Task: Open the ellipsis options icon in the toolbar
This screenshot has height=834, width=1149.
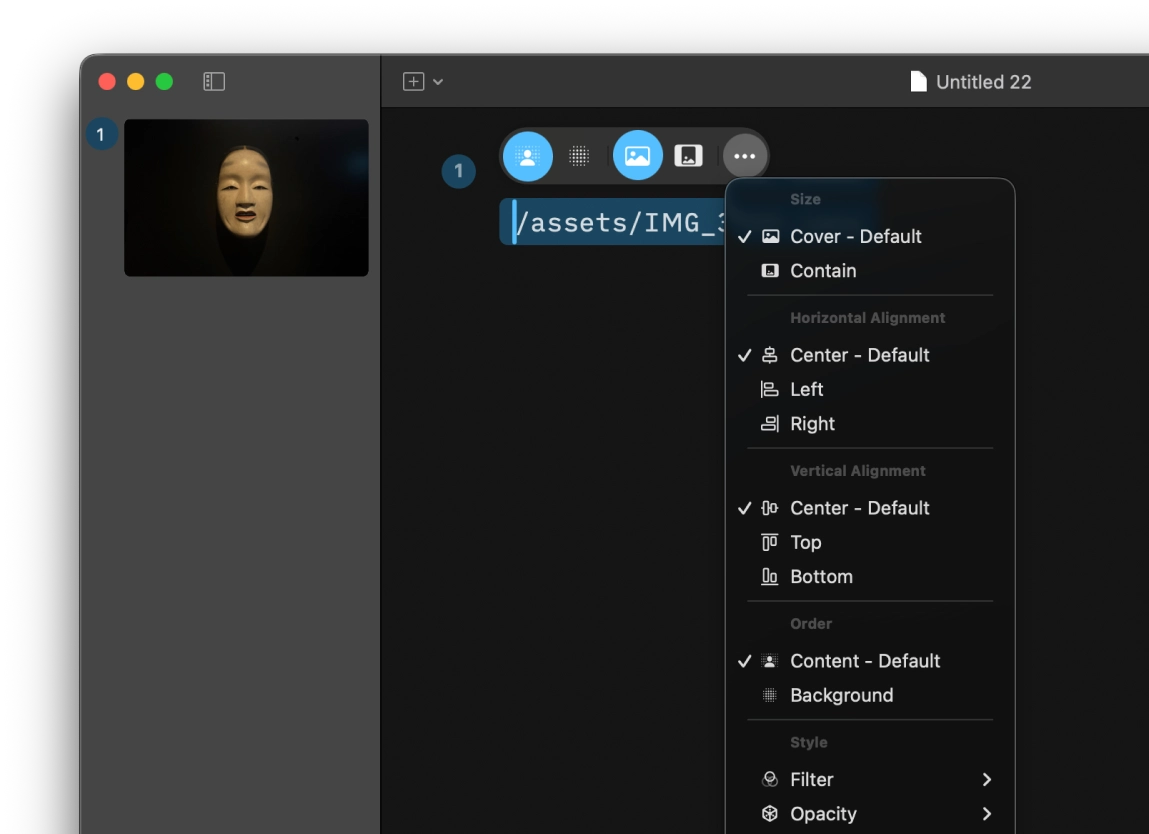Action: 744,155
